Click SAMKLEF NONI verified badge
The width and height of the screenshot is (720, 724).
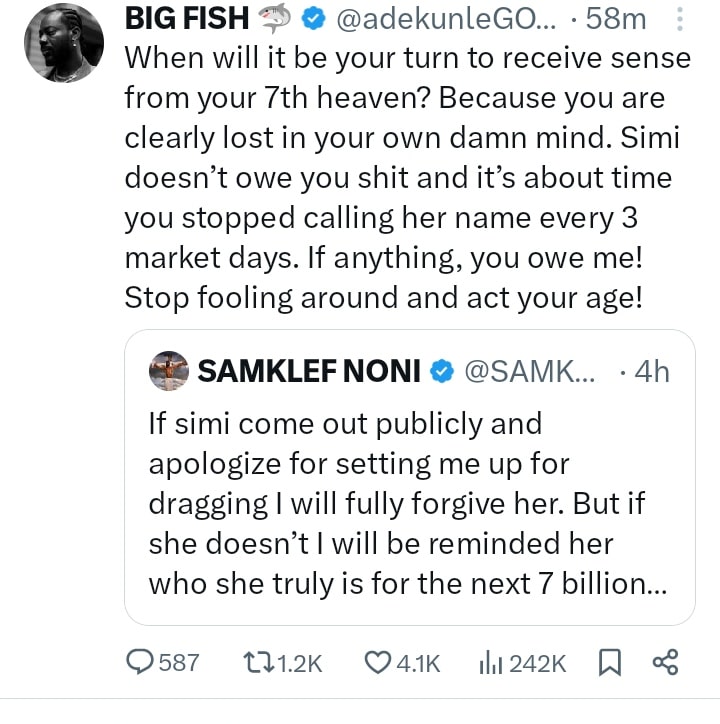(440, 372)
